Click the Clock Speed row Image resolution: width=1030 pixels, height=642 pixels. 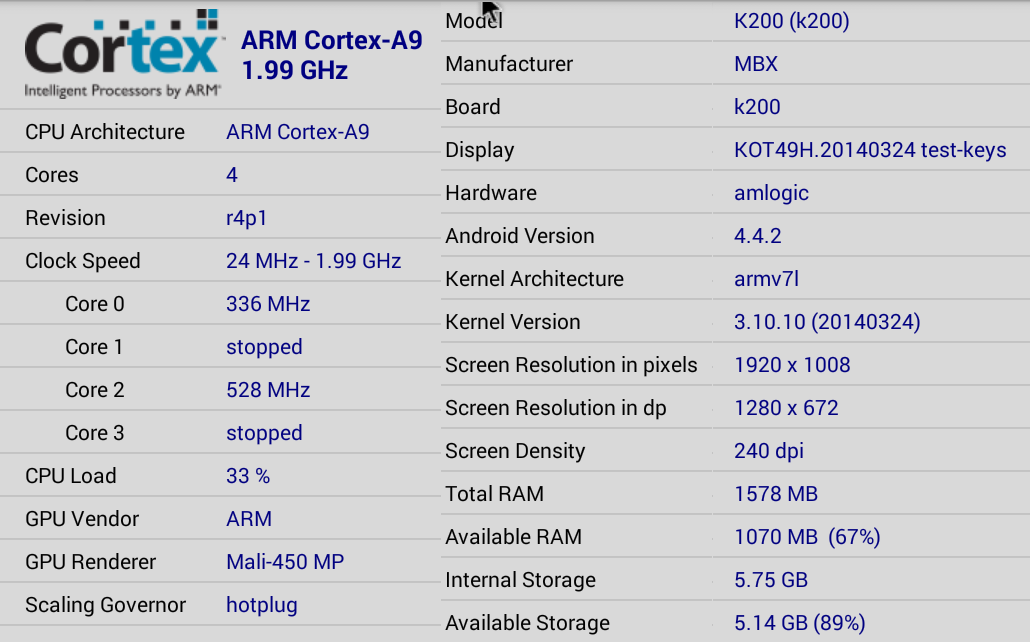tap(220, 261)
